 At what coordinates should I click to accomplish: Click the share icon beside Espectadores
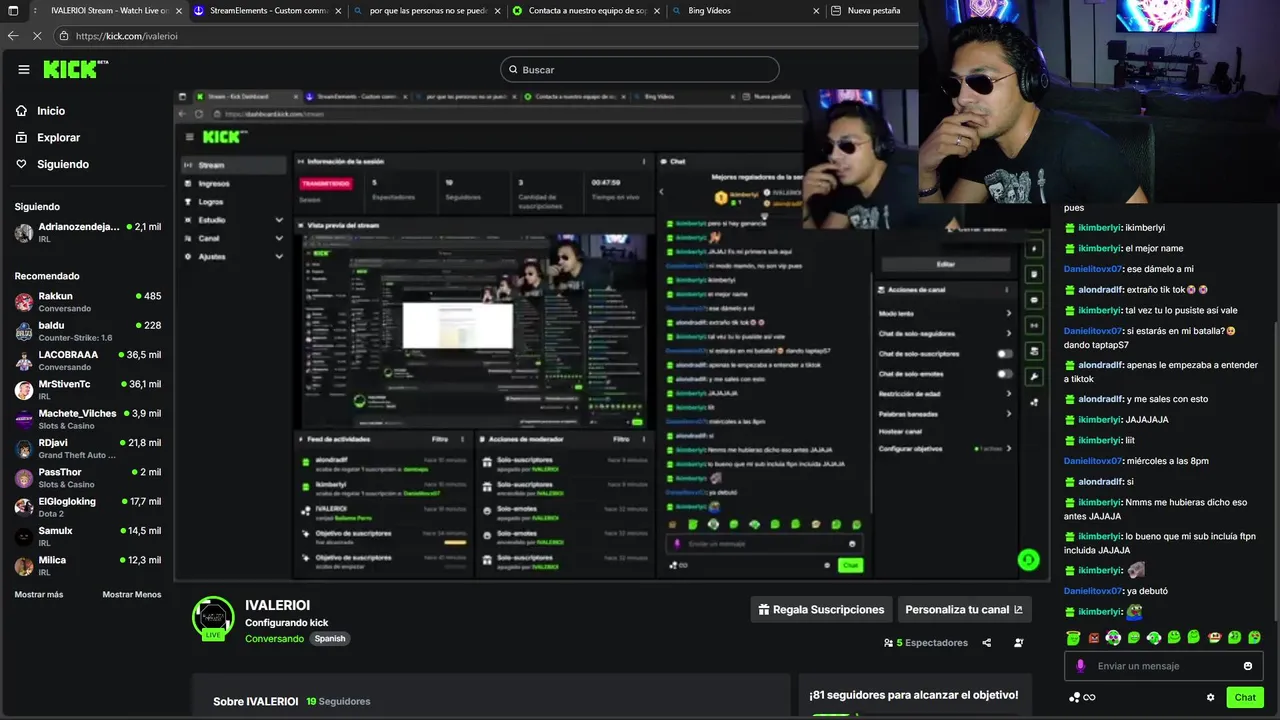(987, 643)
